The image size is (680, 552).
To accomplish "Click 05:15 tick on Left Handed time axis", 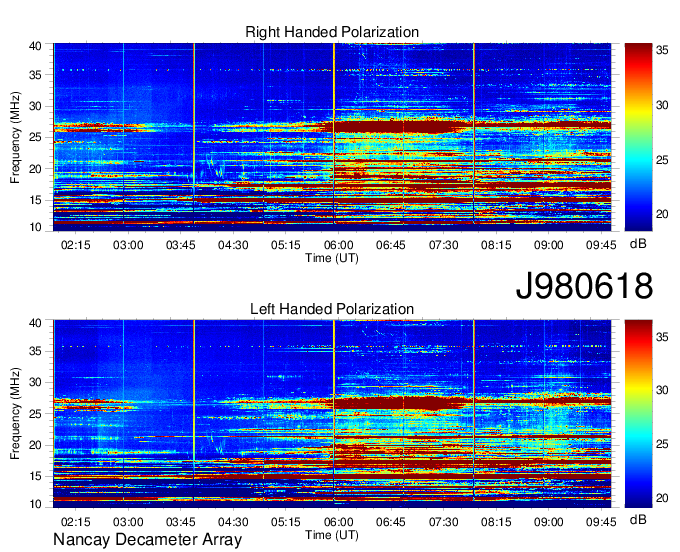I will pos(285,522).
